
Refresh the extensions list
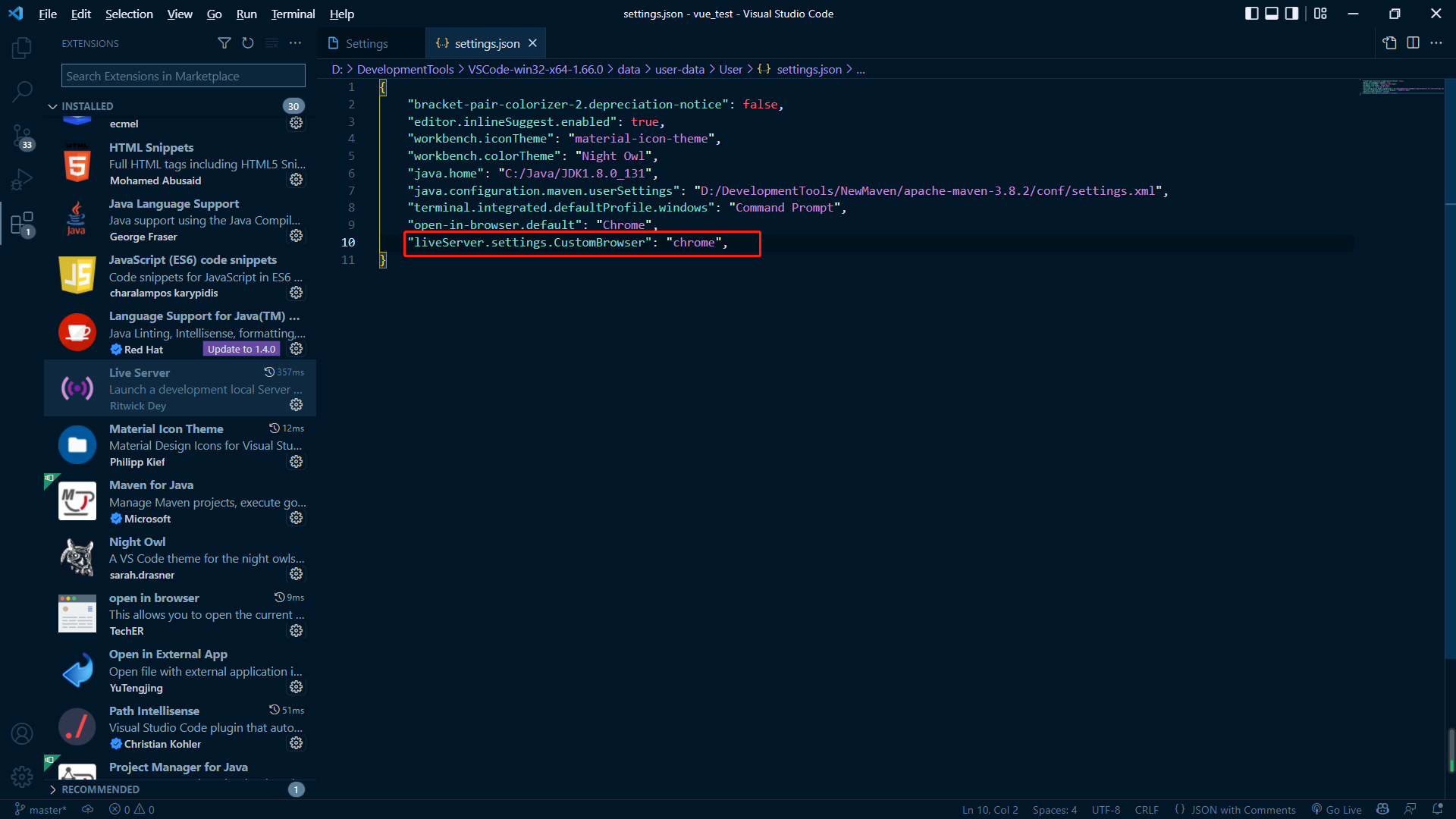click(x=248, y=43)
